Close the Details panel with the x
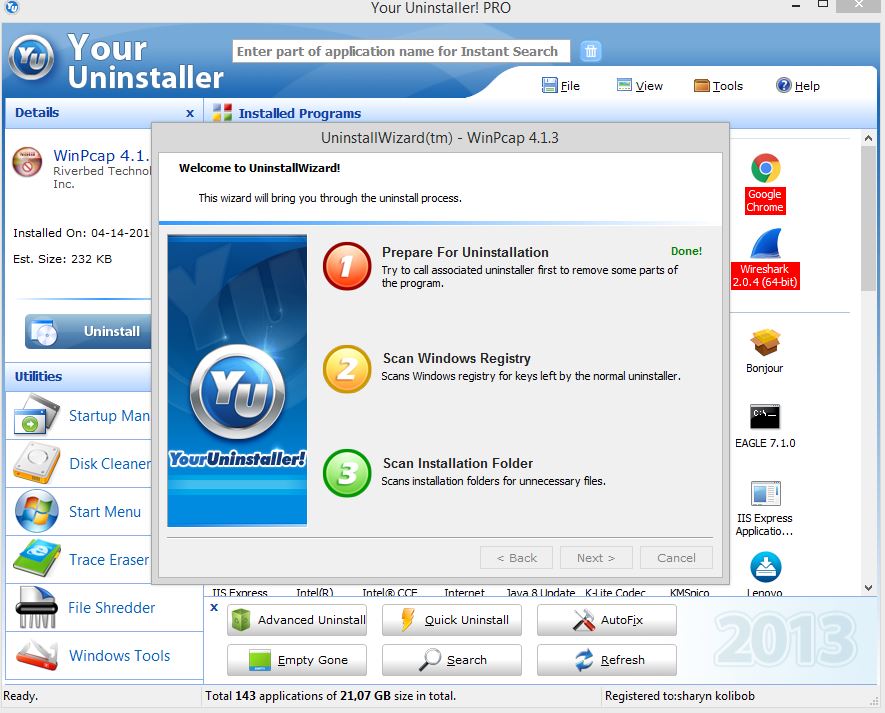This screenshot has height=713, width=885. (190, 113)
